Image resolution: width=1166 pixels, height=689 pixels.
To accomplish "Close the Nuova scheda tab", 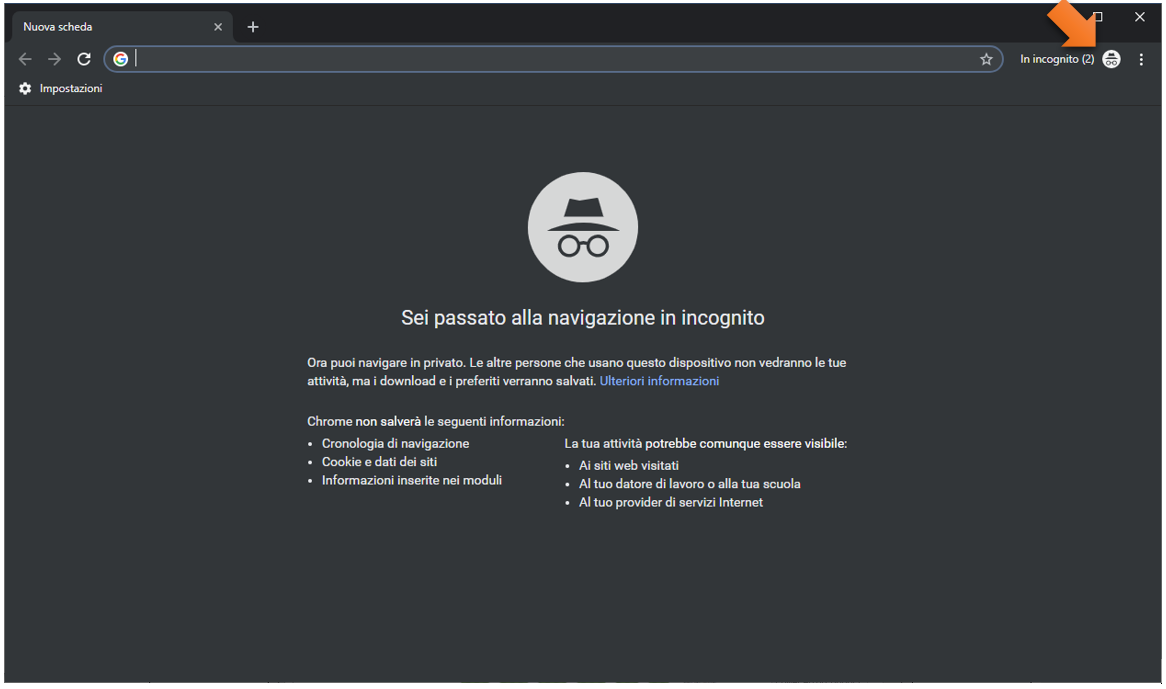I will (x=218, y=27).
